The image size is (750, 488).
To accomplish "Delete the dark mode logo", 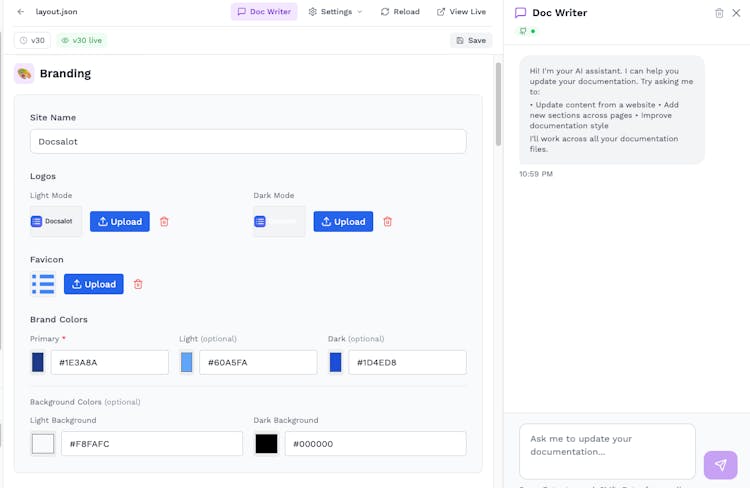I will point(388,222).
